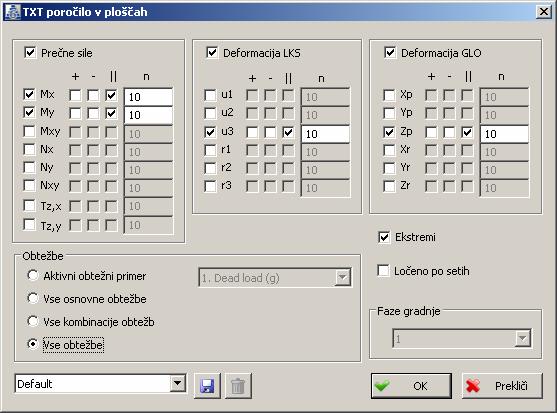This screenshot has height=413, width=557.
Task: Toggle the Mx checkbox
Action: (29, 94)
